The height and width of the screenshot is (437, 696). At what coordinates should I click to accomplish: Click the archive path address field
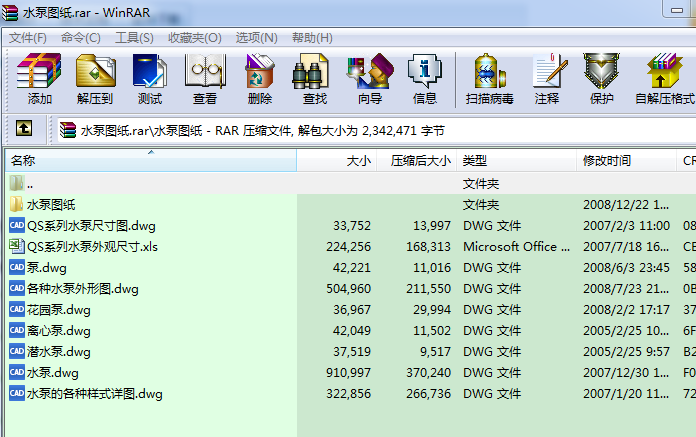click(x=376, y=130)
